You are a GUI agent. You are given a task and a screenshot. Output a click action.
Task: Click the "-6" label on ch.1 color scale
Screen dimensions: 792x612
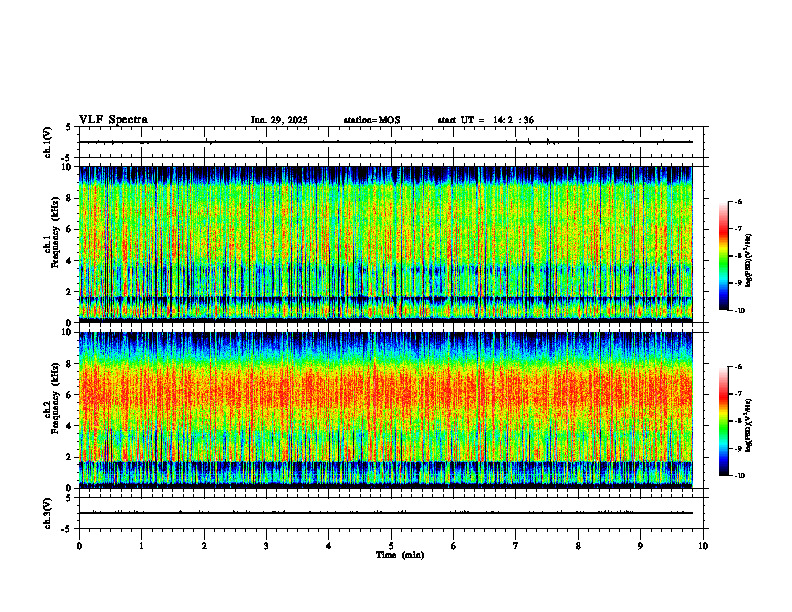point(737,202)
